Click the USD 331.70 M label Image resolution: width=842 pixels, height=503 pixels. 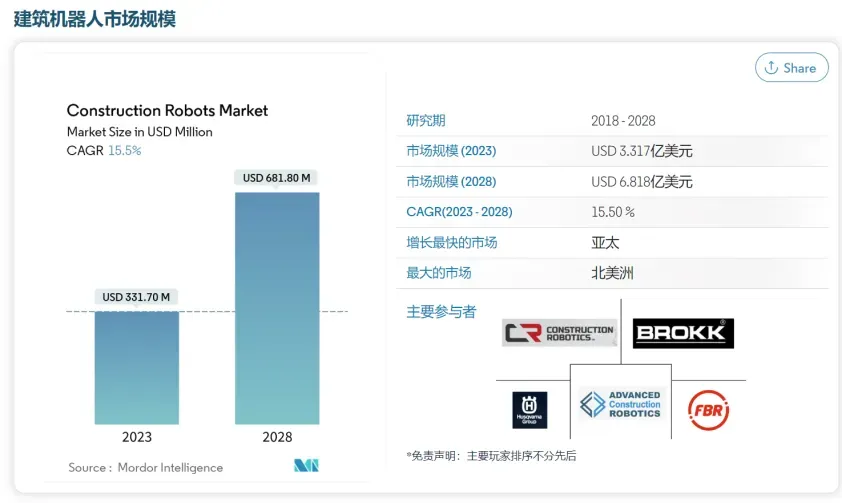(x=137, y=297)
